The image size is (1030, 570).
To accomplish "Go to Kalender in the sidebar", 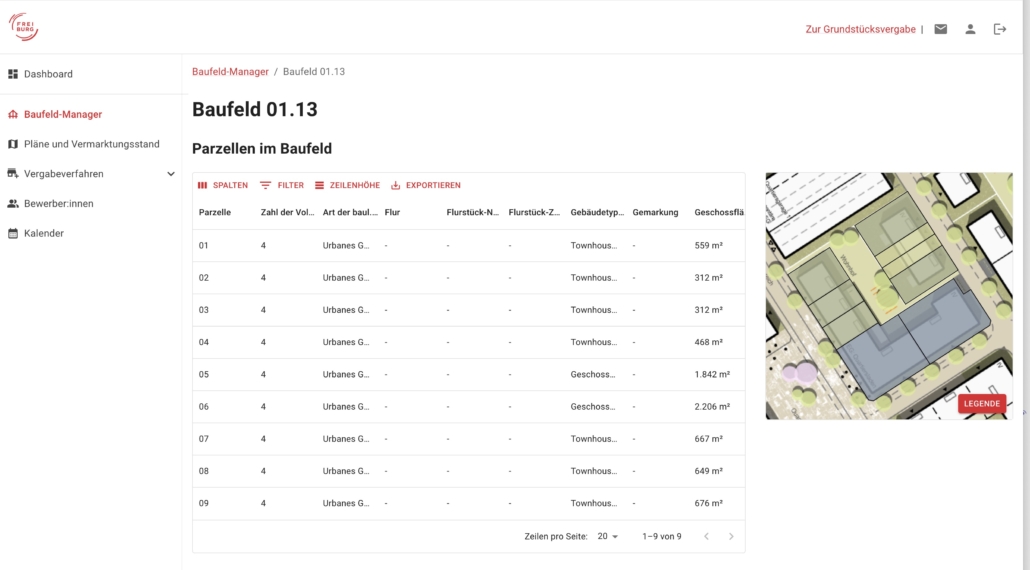I will [x=44, y=233].
